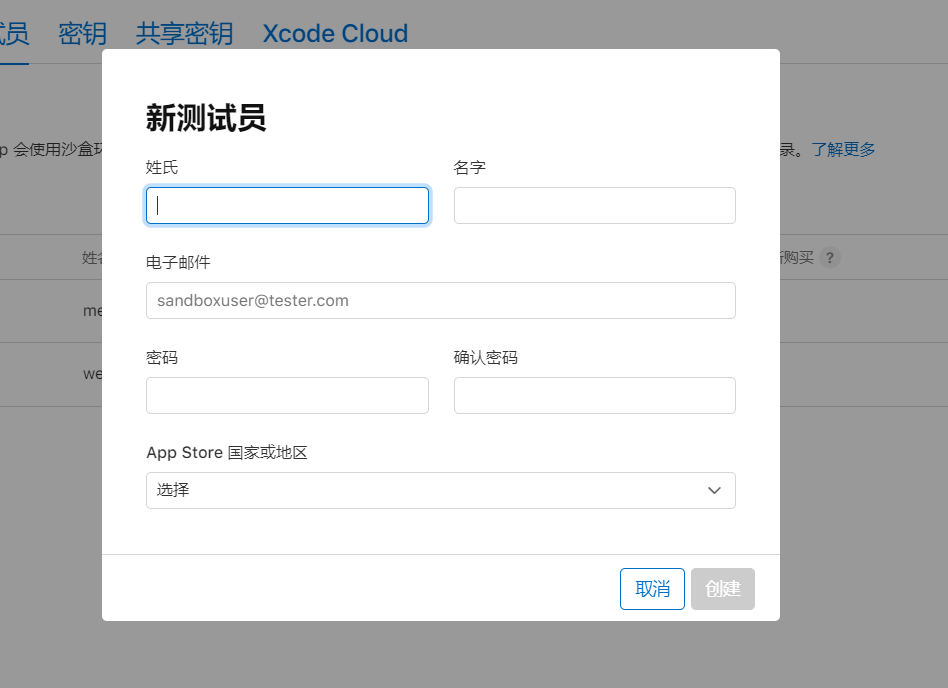
Task: Click the 取消 button
Action: [652, 589]
